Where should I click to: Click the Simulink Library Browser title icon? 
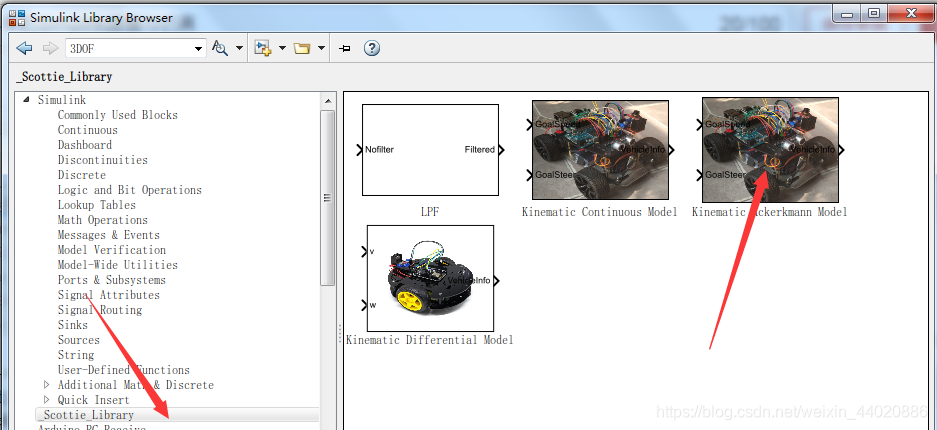pyautogui.click(x=17, y=17)
